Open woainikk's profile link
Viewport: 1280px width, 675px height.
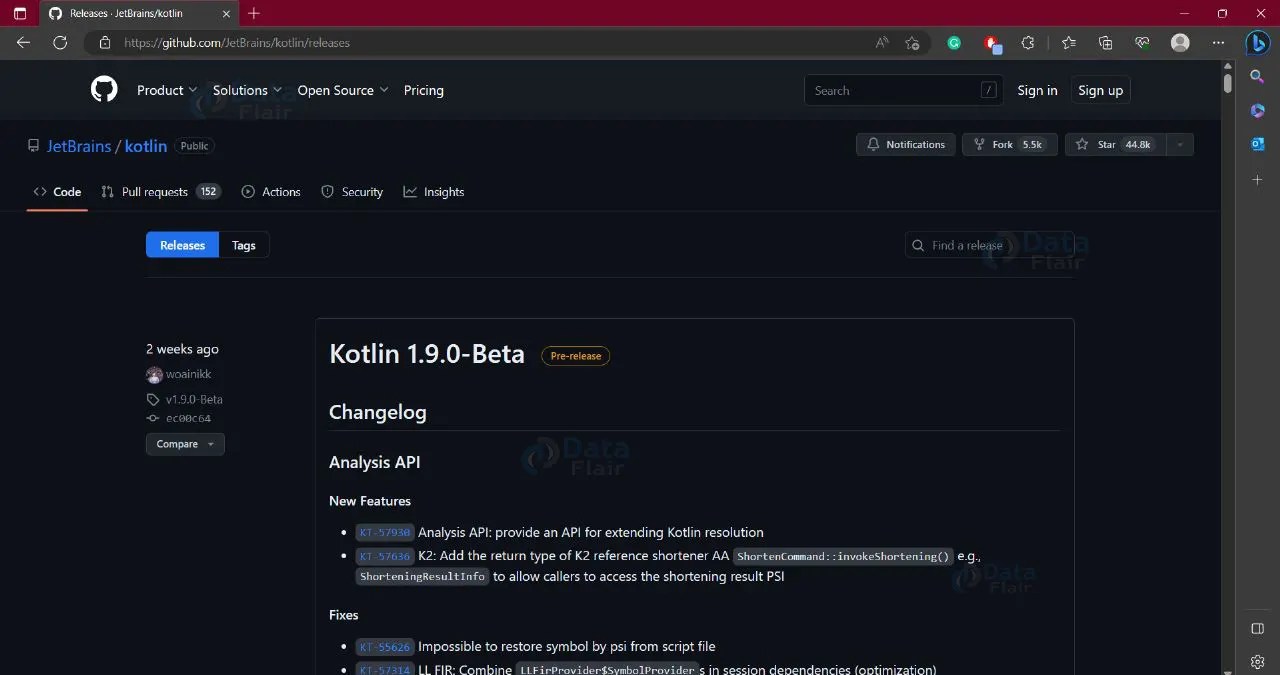(x=189, y=374)
